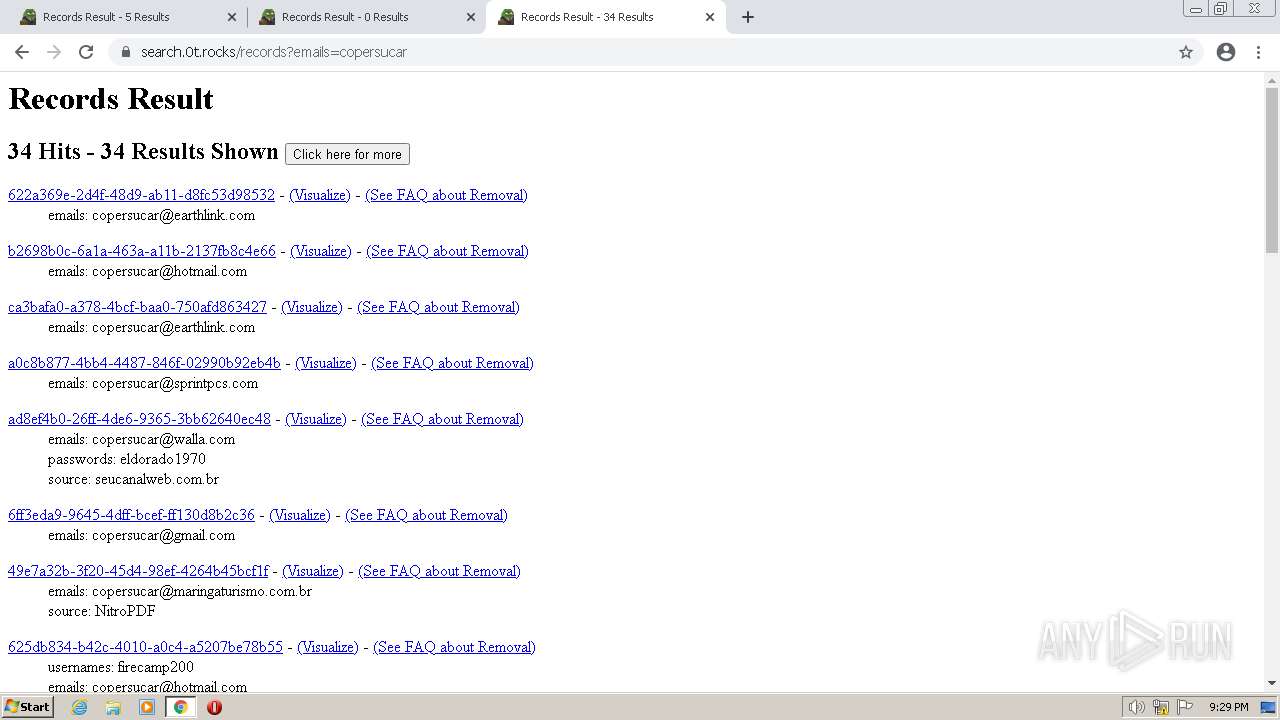Open removal FAQ for record ca3bafa0
The width and height of the screenshot is (1280, 720).
438,307
